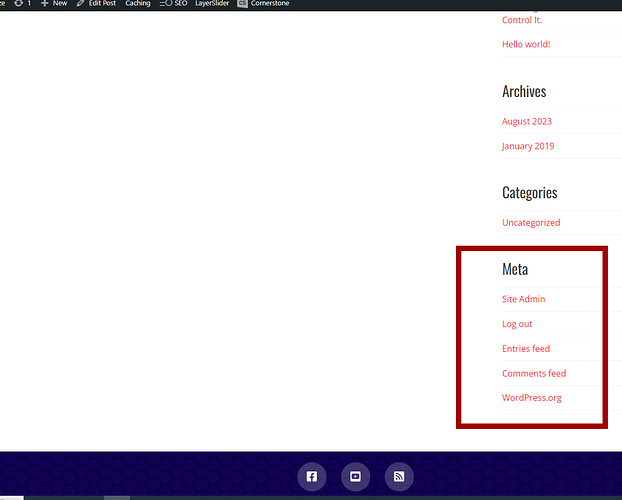
Task: Open the August 2023 archive
Action: click(527, 121)
